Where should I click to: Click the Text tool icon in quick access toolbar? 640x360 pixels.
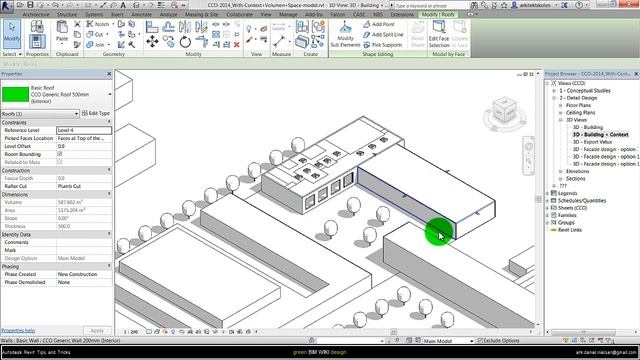point(123,5)
